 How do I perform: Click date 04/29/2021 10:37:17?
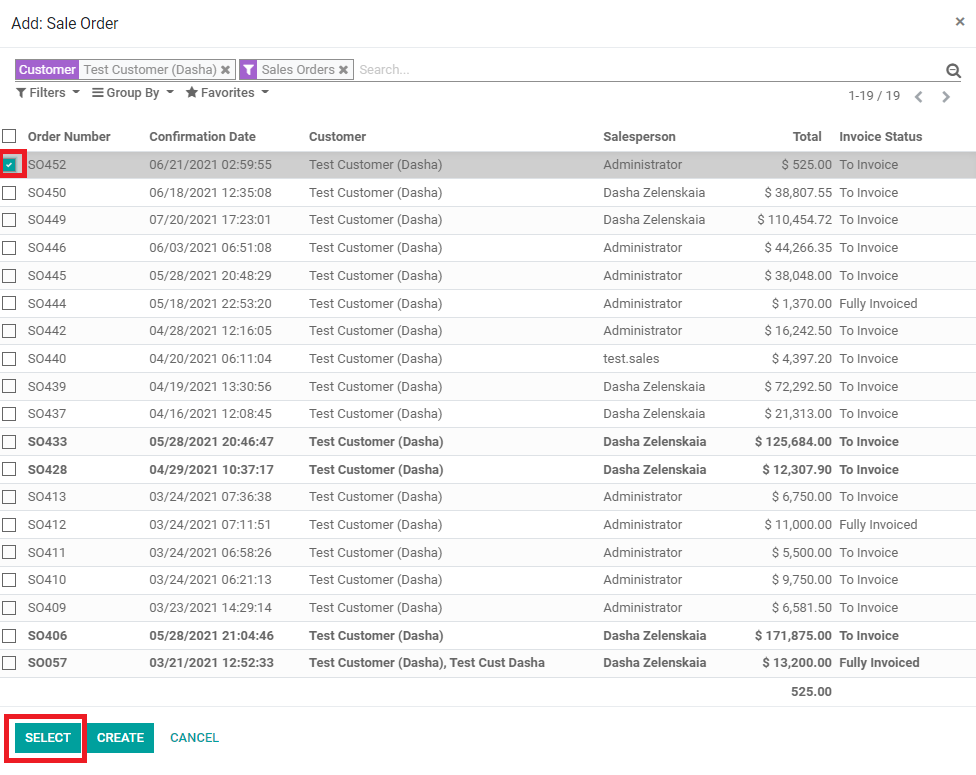[212, 469]
